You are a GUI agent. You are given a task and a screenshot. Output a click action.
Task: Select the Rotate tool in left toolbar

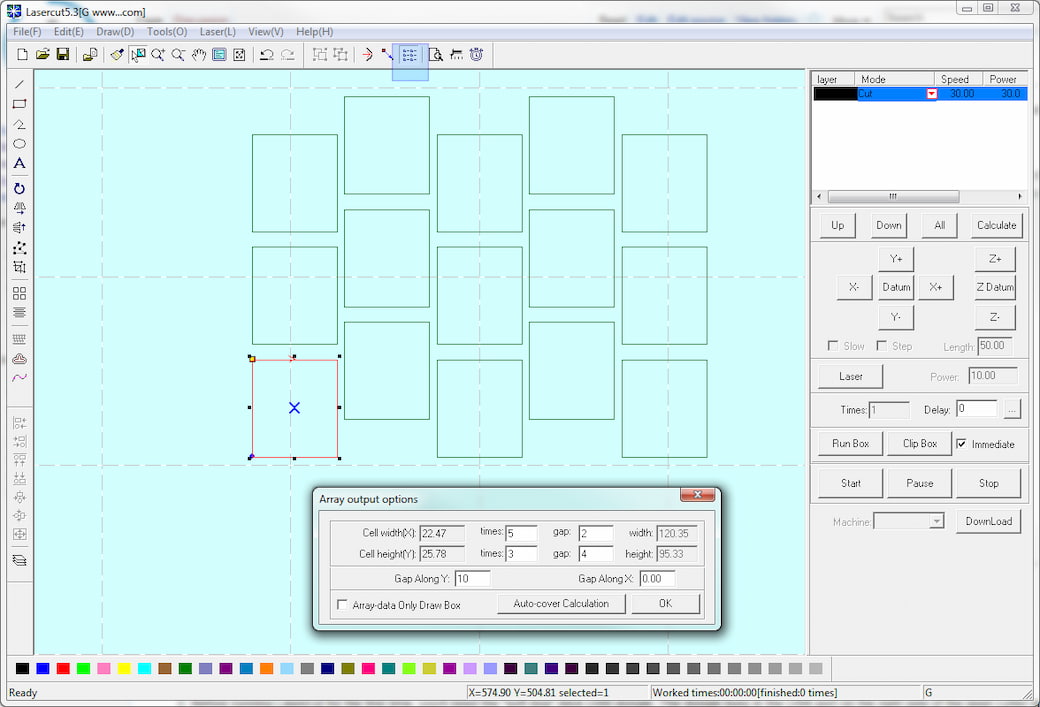(x=19, y=188)
